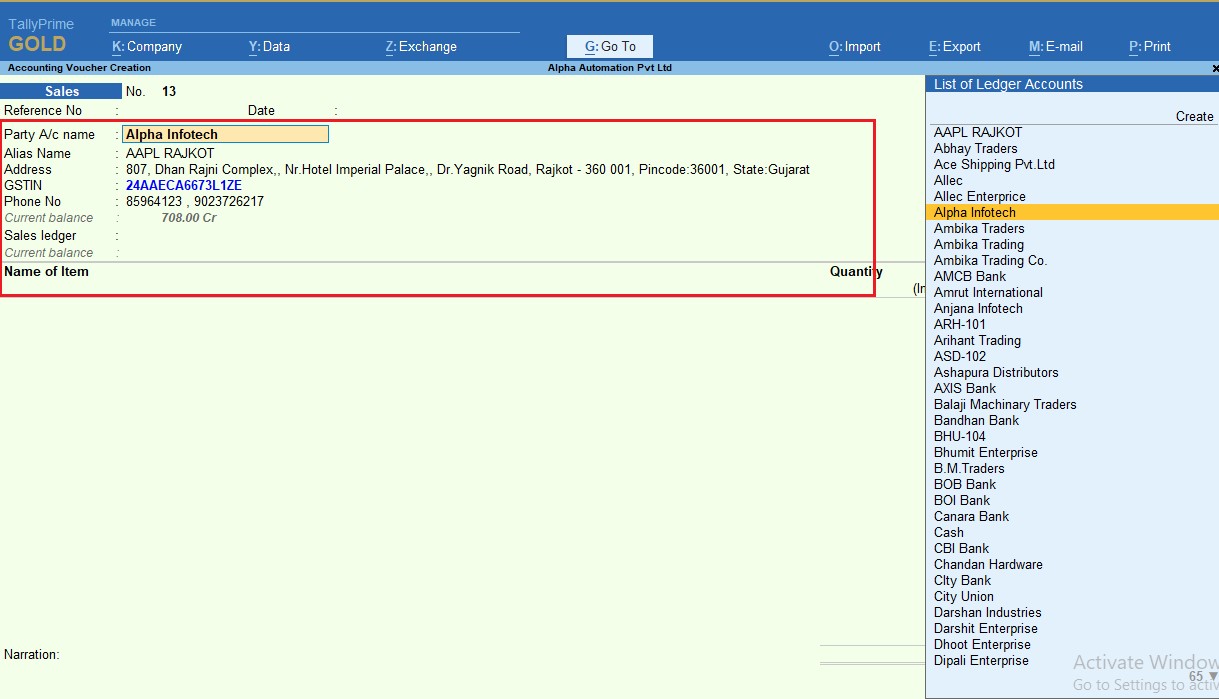Select the highlighted Alpha Infotech ledger
Image resolution: width=1219 pixels, height=699 pixels.
[x=975, y=212]
